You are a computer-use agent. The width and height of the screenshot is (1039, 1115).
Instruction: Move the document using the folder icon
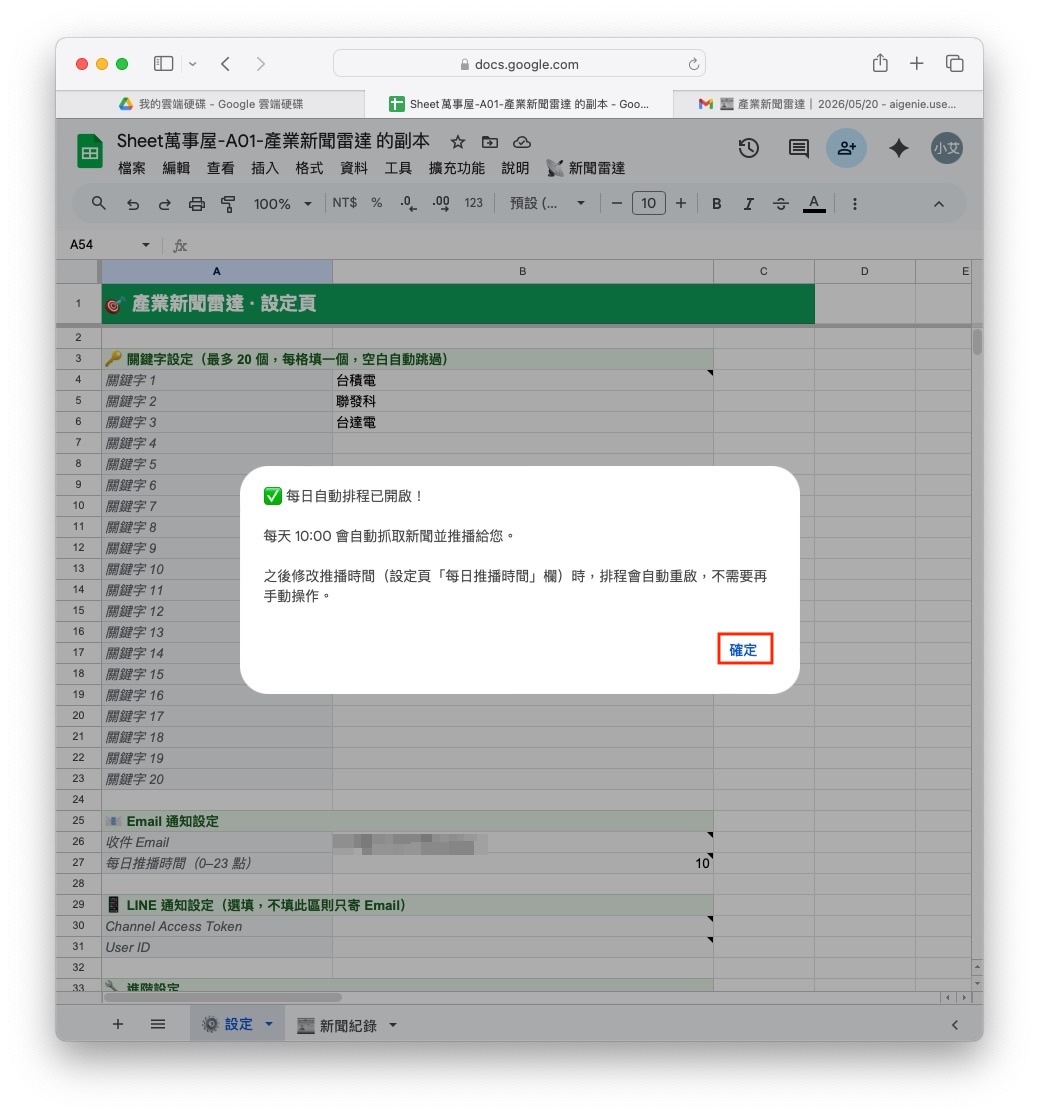coord(490,142)
